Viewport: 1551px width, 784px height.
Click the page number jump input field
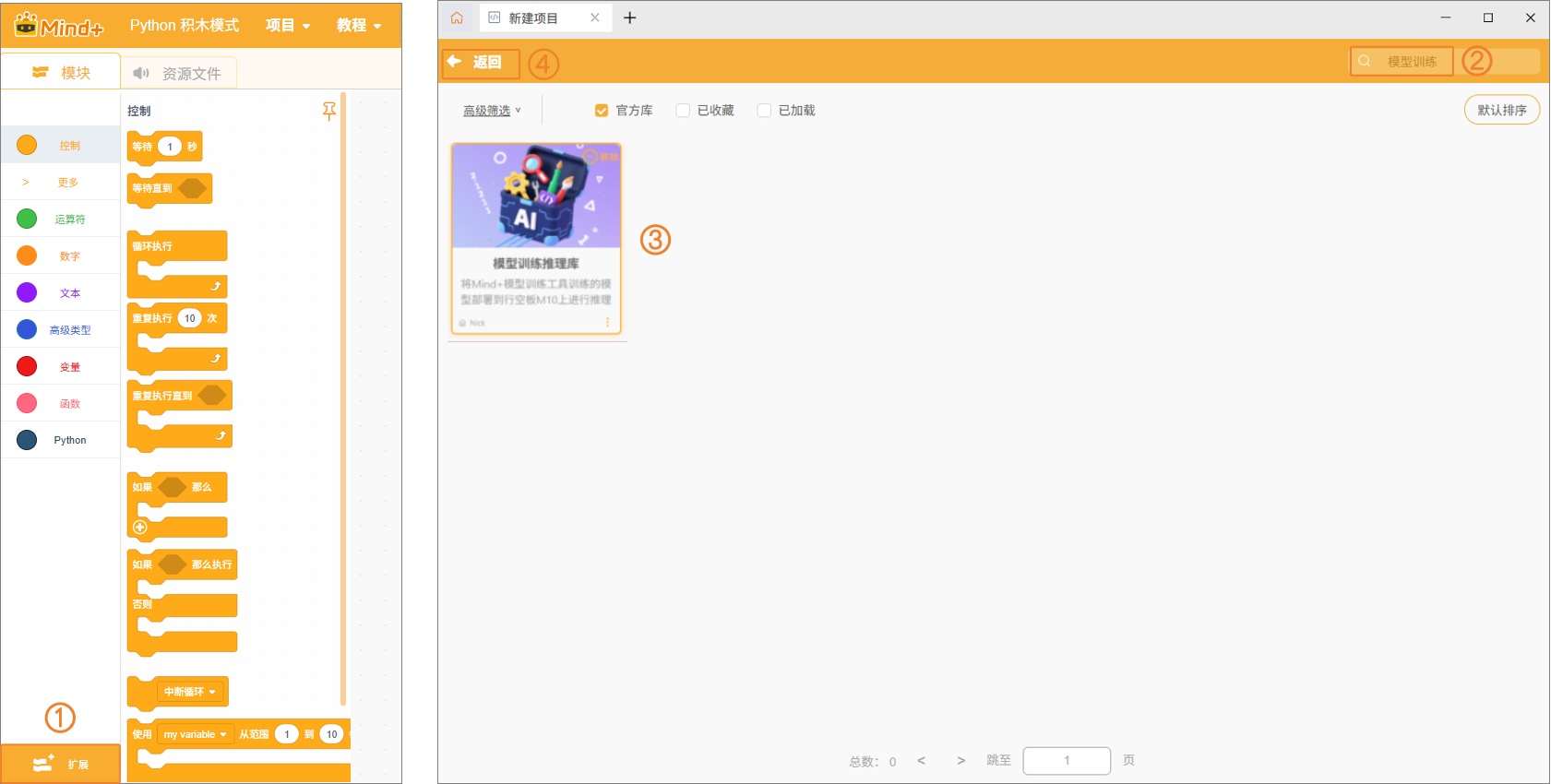[x=1067, y=761]
